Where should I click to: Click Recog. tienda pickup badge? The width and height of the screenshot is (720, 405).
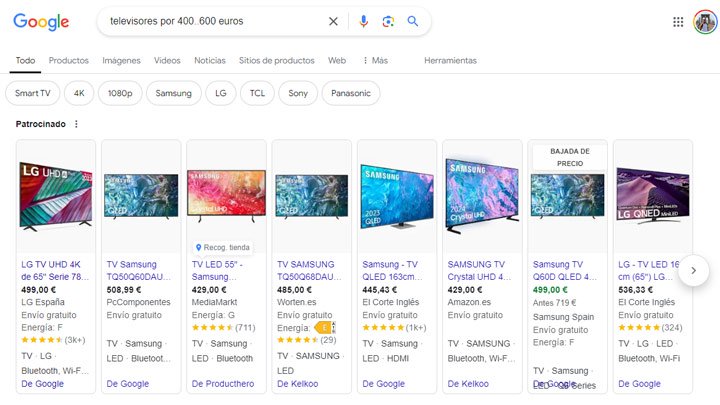(x=223, y=247)
